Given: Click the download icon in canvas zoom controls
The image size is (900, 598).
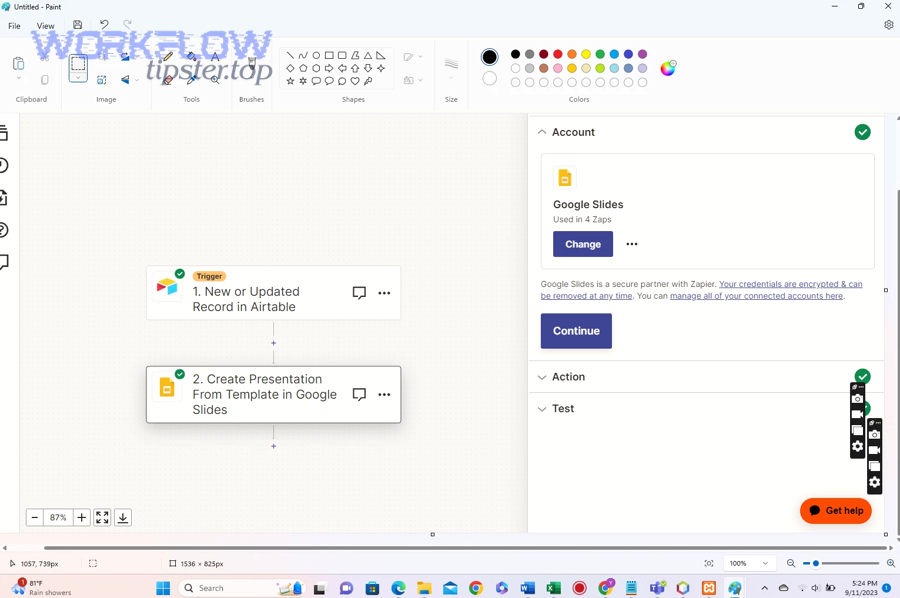Looking at the screenshot, I should [x=123, y=517].
